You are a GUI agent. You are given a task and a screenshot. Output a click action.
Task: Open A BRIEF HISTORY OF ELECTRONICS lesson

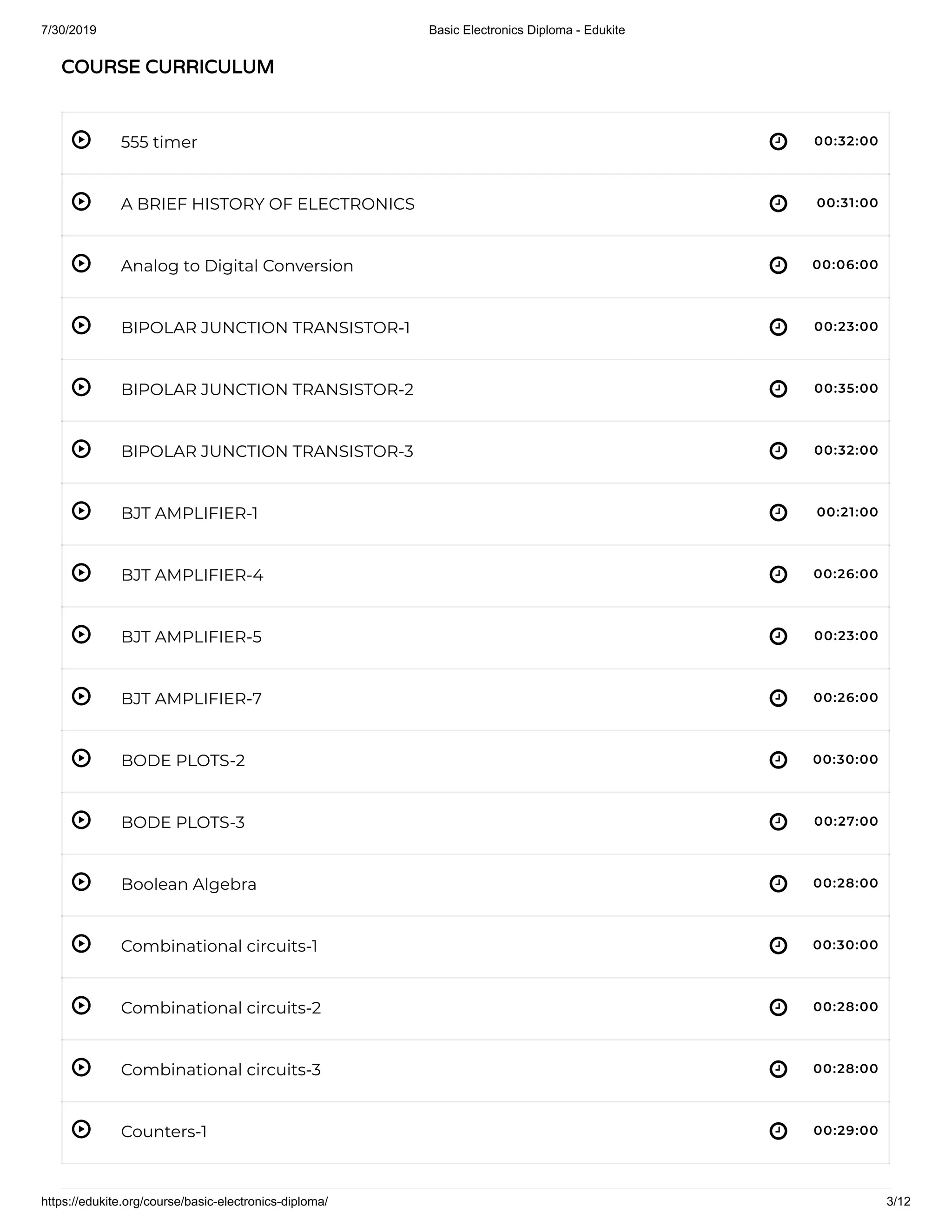[267, 204]
